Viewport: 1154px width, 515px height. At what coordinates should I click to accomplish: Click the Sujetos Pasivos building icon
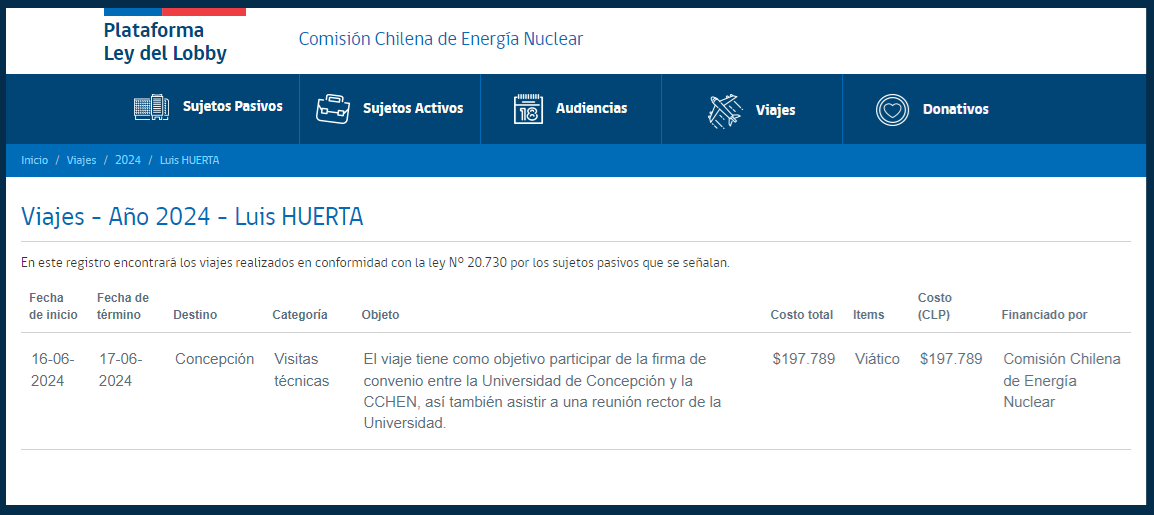(x=152, y=108)
